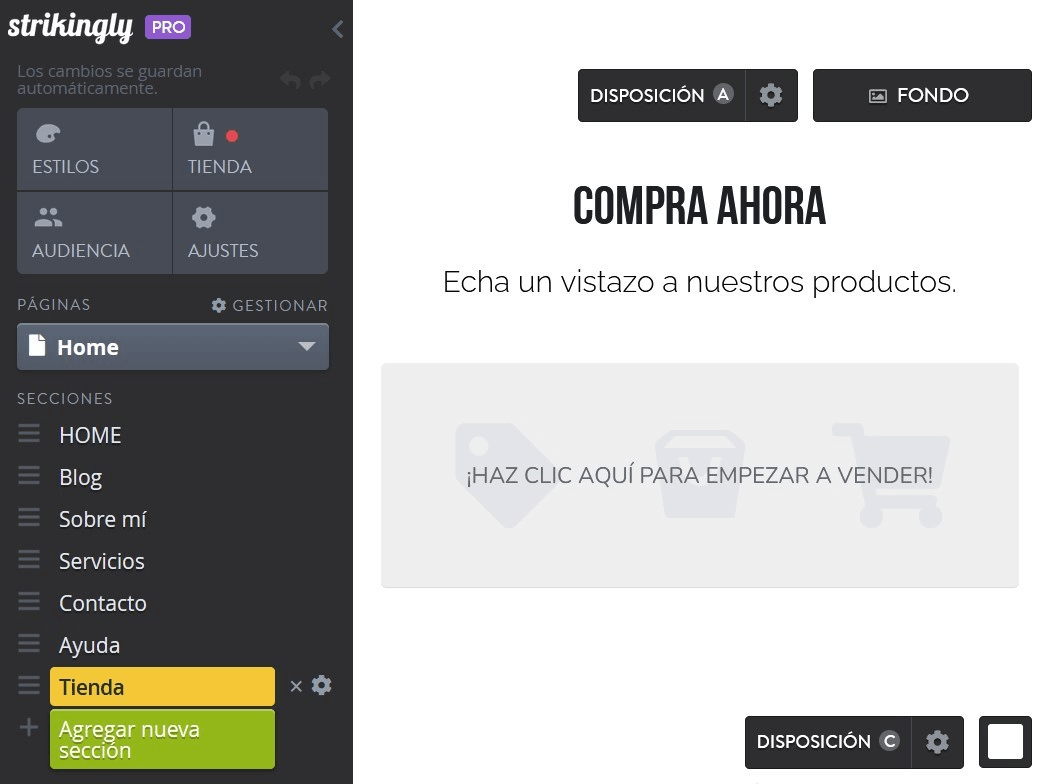Open the Audiencia people panel
This screenshot has width=1042, height=784.
point(94,233)
